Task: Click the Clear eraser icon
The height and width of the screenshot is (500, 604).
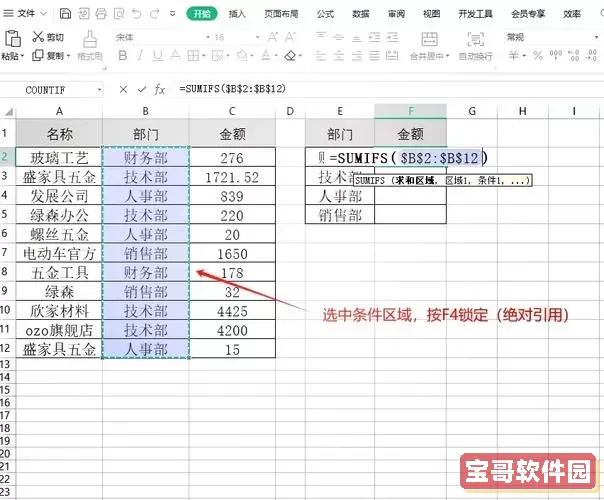Action: click(290, 56)
